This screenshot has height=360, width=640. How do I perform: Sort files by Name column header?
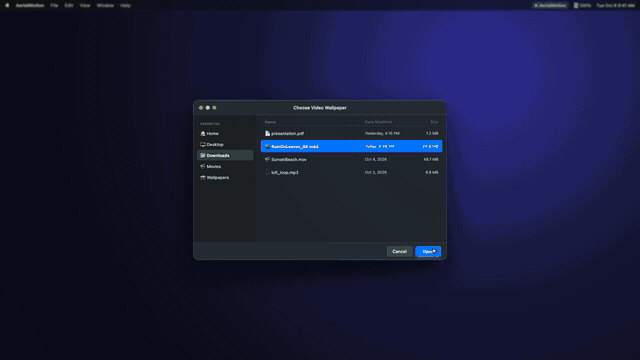pos(270,122)
